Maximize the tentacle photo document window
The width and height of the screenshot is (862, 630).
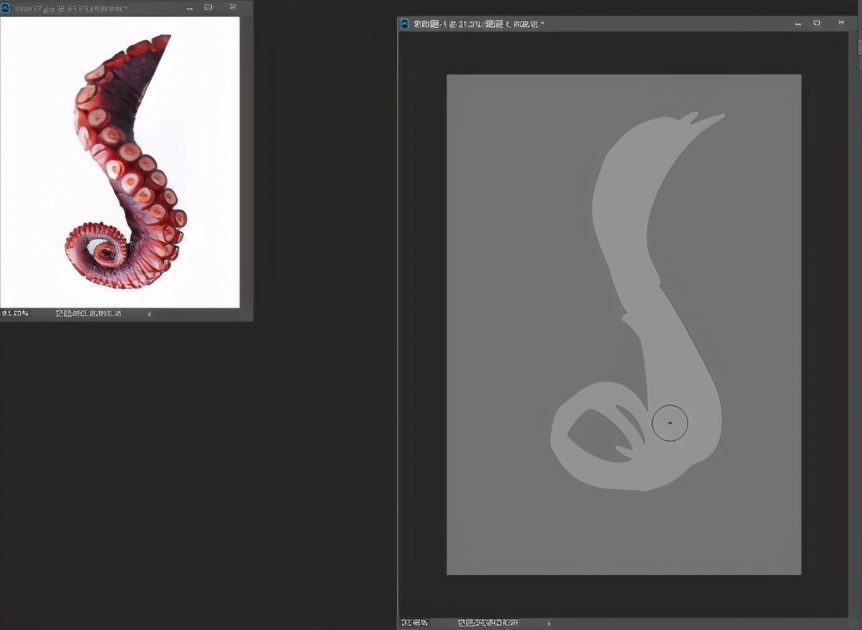208,7
